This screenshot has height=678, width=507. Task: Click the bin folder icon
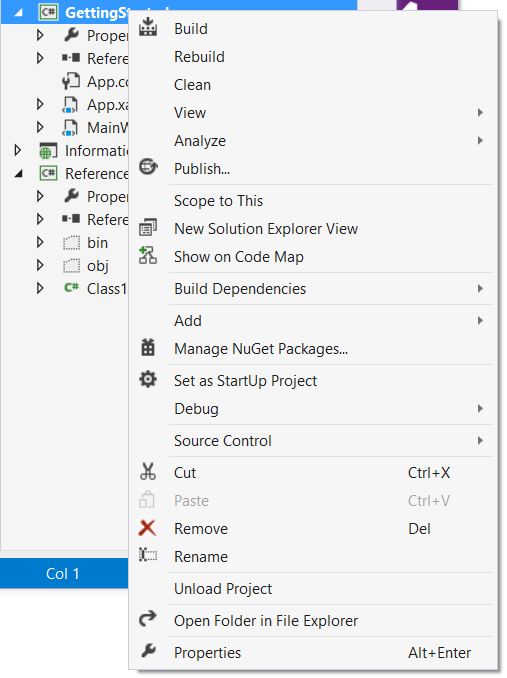click(71, 243)
